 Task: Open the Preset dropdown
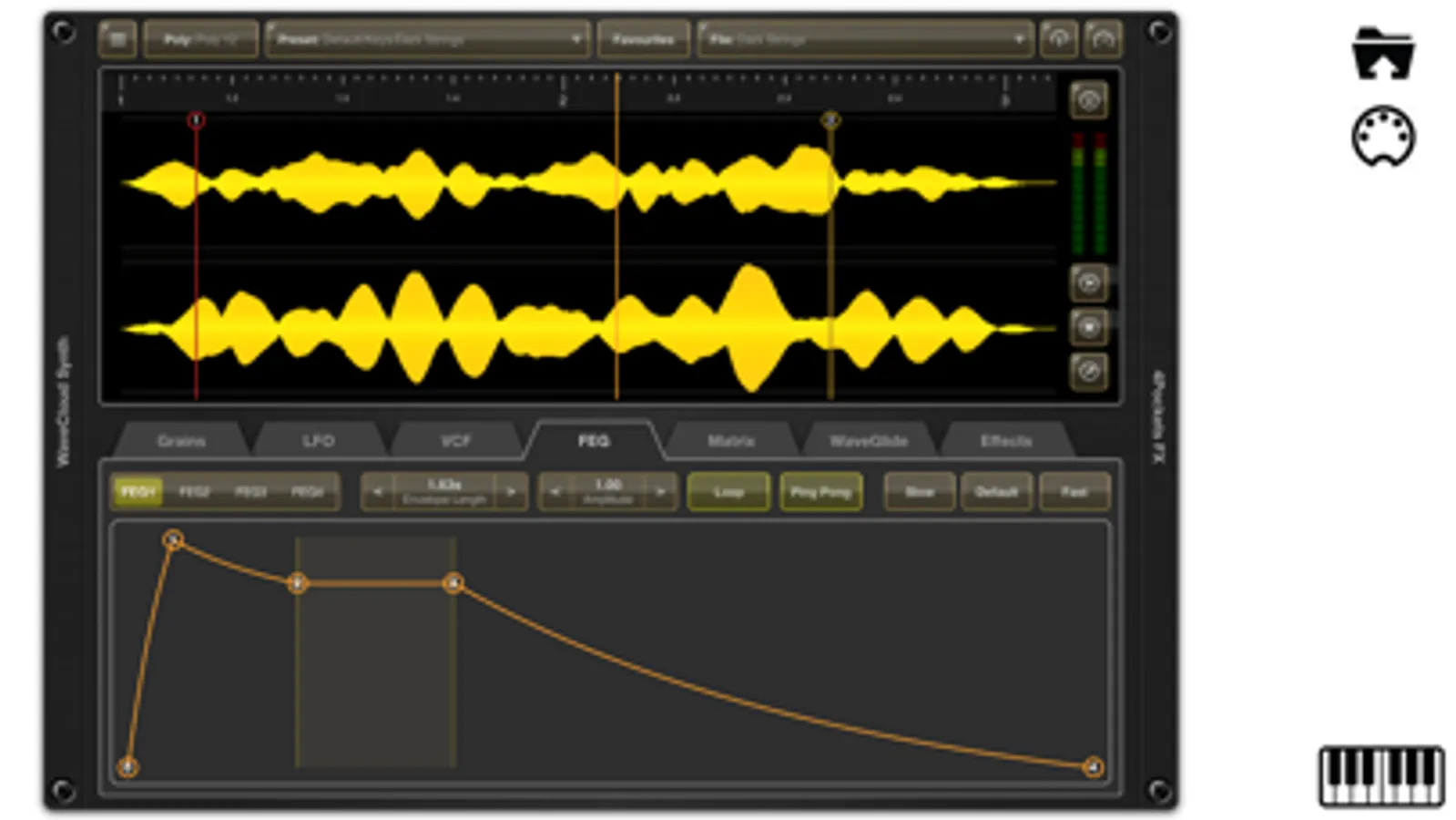(427, 39)
